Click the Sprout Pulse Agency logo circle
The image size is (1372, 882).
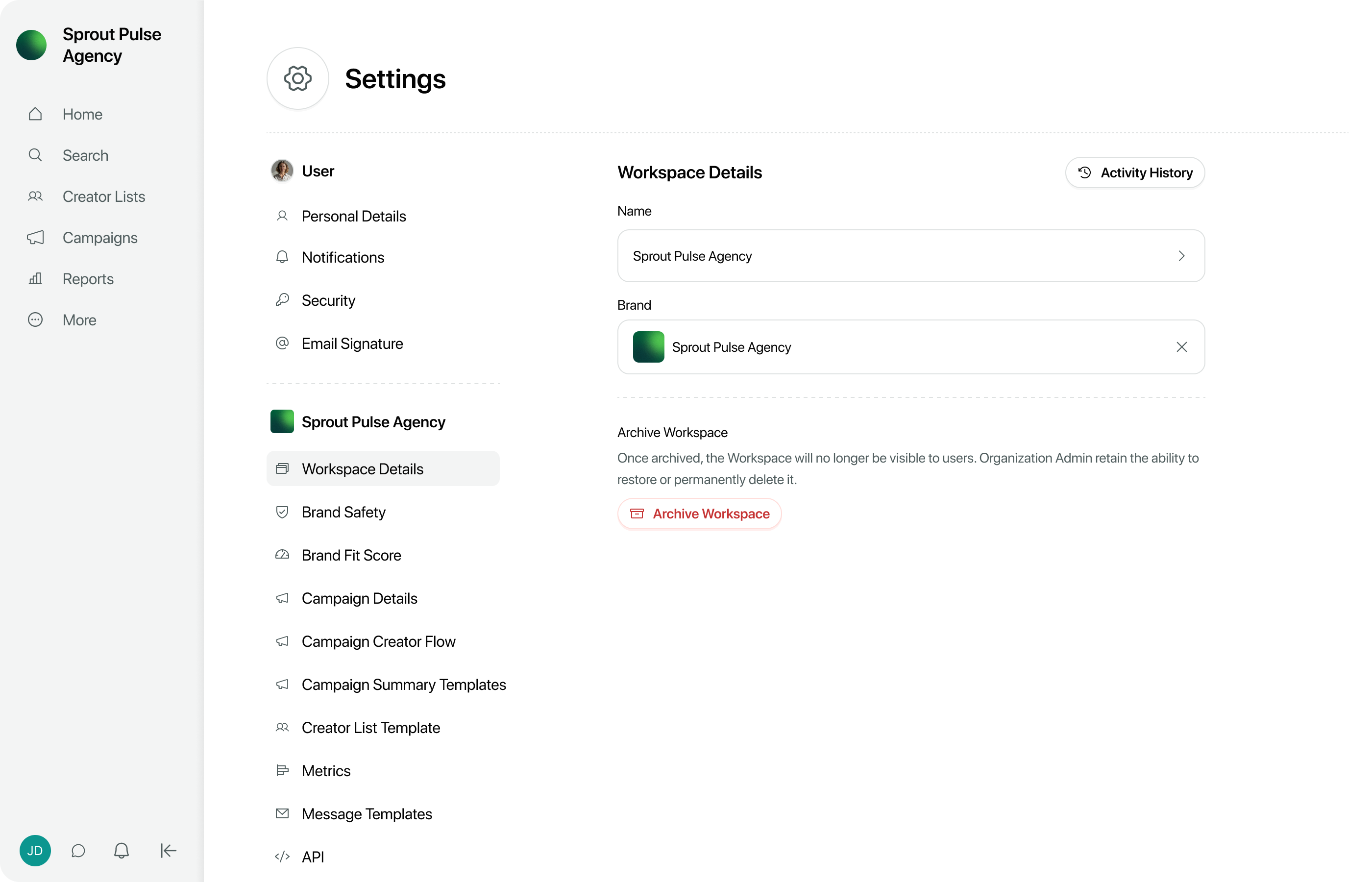[31, 45]
